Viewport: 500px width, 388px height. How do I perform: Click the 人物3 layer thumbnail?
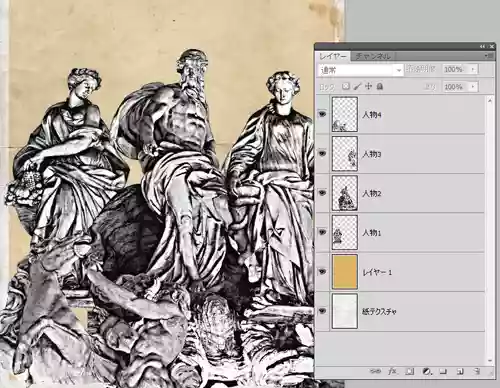[345, 154]
